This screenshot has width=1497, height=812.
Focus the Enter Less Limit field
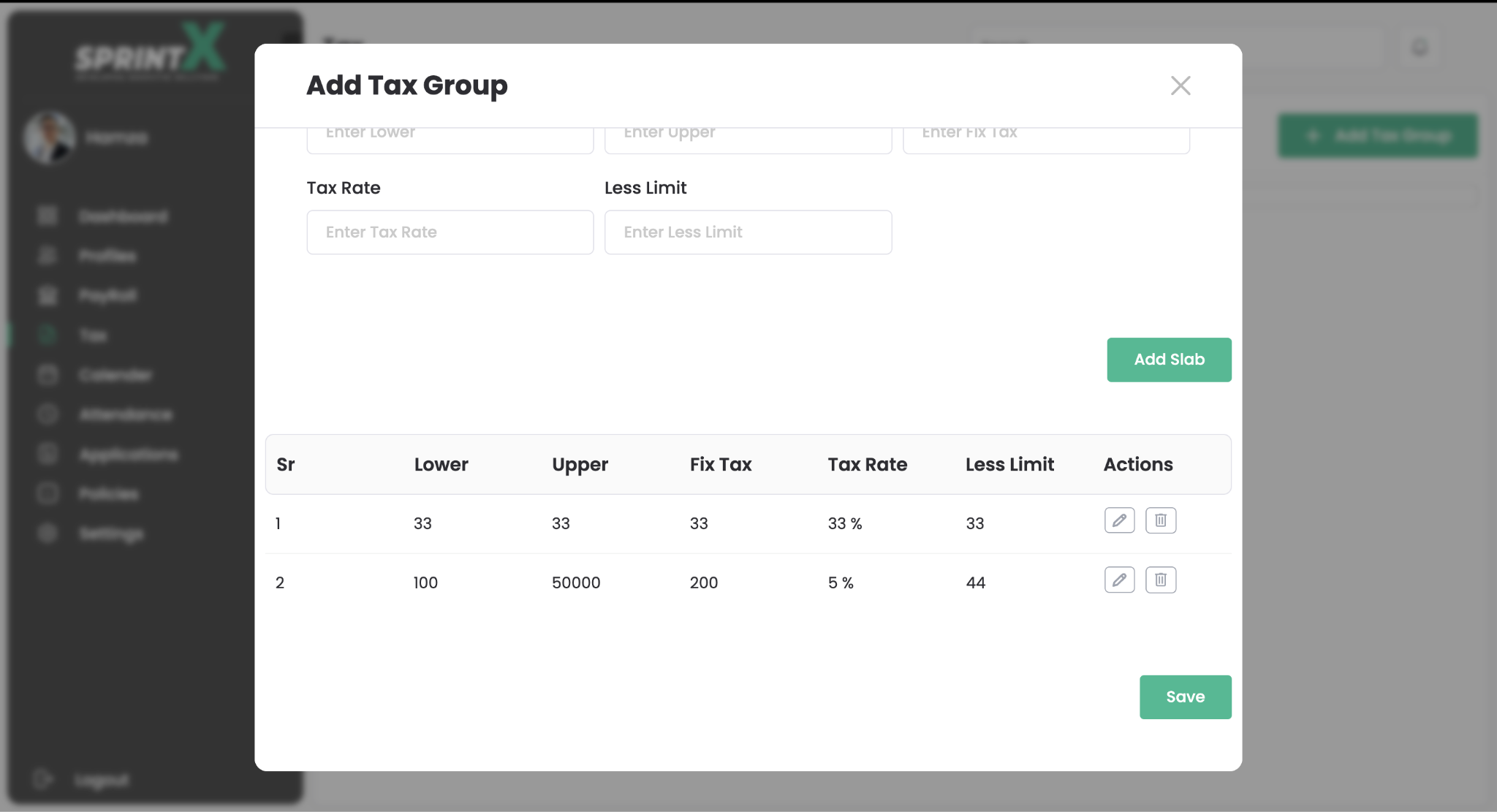click(x=748, y=232)
